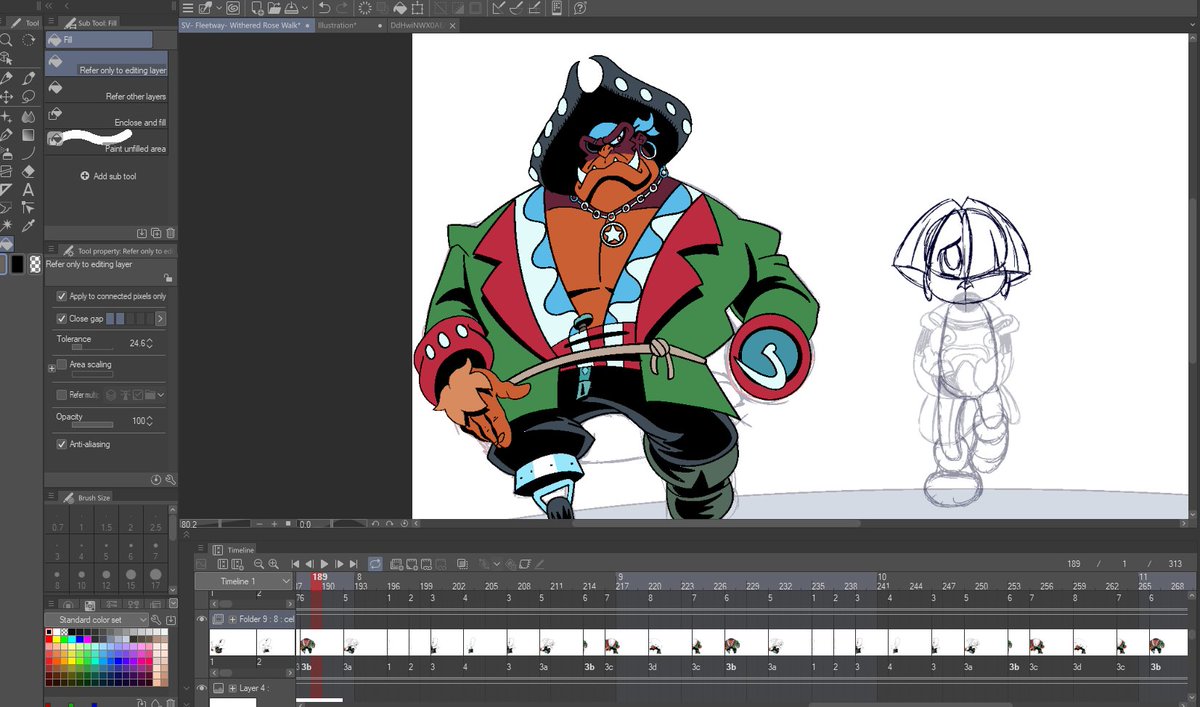Open dropdown next to new canvas icon
Image resolution: width=1200 pixels, height=707 pixels.
pyautogui.click(x=219, y=8)
